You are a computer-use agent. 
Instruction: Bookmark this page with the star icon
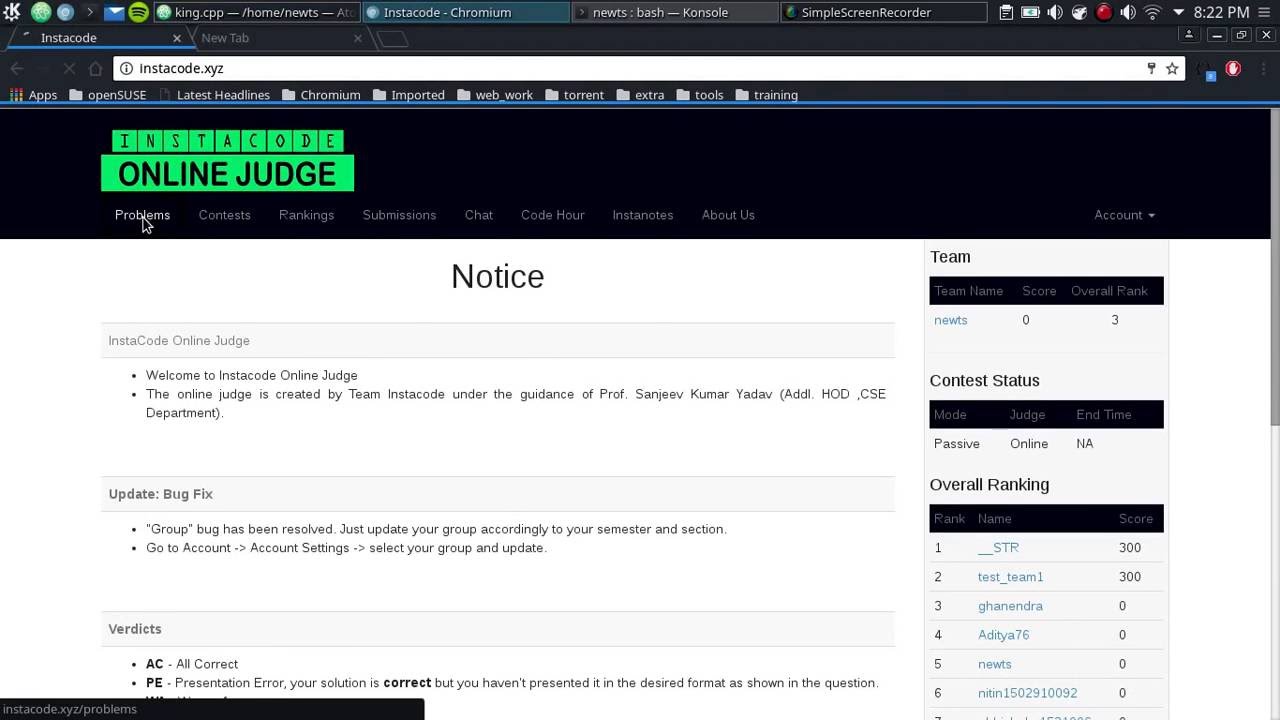tap(1172, 68)
